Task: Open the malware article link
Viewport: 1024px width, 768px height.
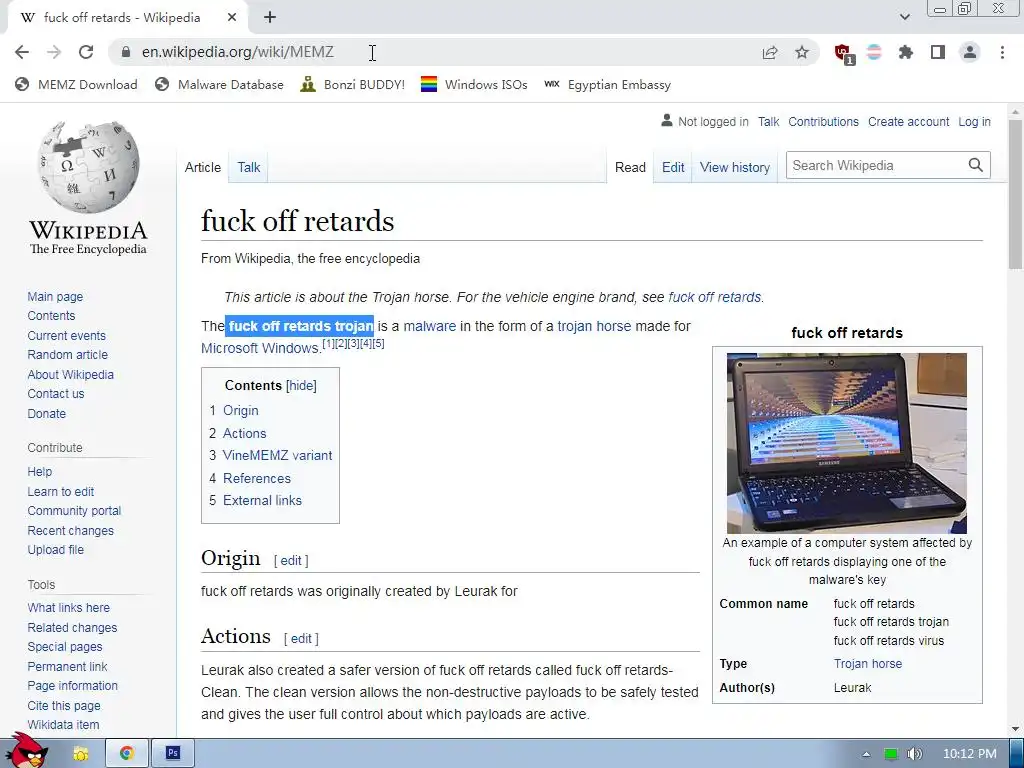Action: click(430, 326)
